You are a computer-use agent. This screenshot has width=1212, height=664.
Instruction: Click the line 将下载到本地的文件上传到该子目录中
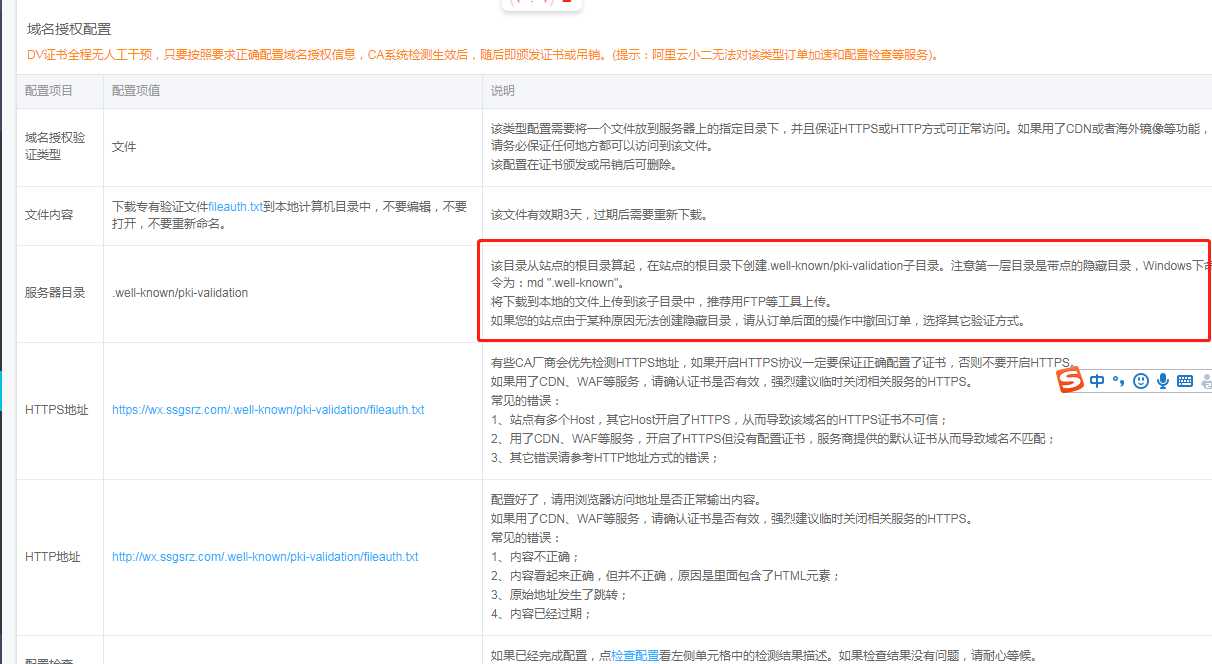tap(661, 302)
